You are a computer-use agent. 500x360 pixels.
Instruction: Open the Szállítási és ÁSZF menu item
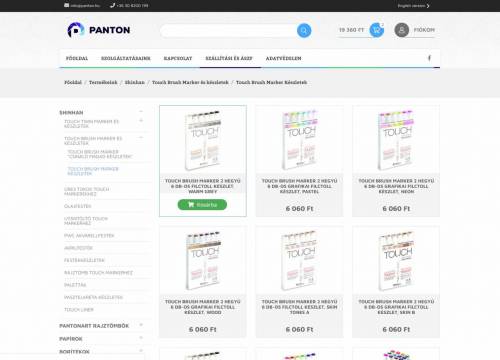pyautogui.click(x=229, y=58)
